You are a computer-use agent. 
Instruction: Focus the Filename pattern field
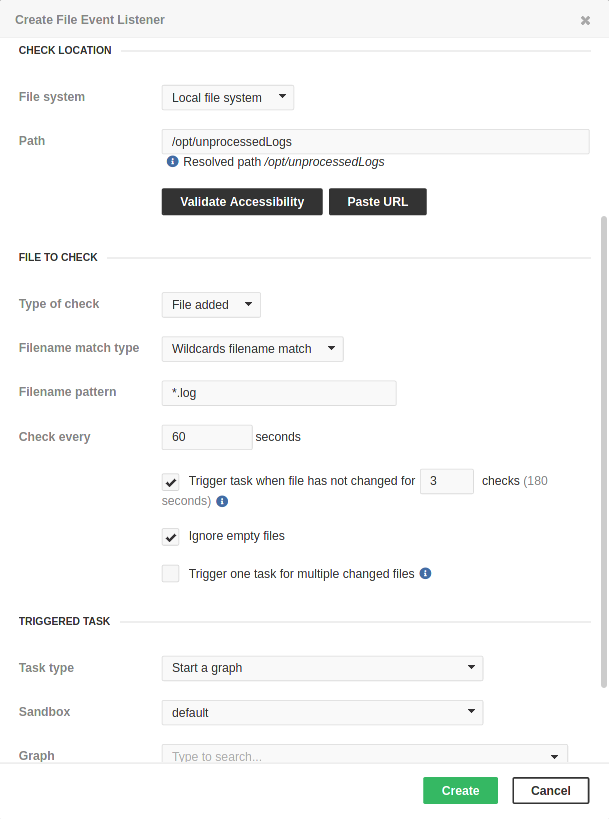click(279, 393)
